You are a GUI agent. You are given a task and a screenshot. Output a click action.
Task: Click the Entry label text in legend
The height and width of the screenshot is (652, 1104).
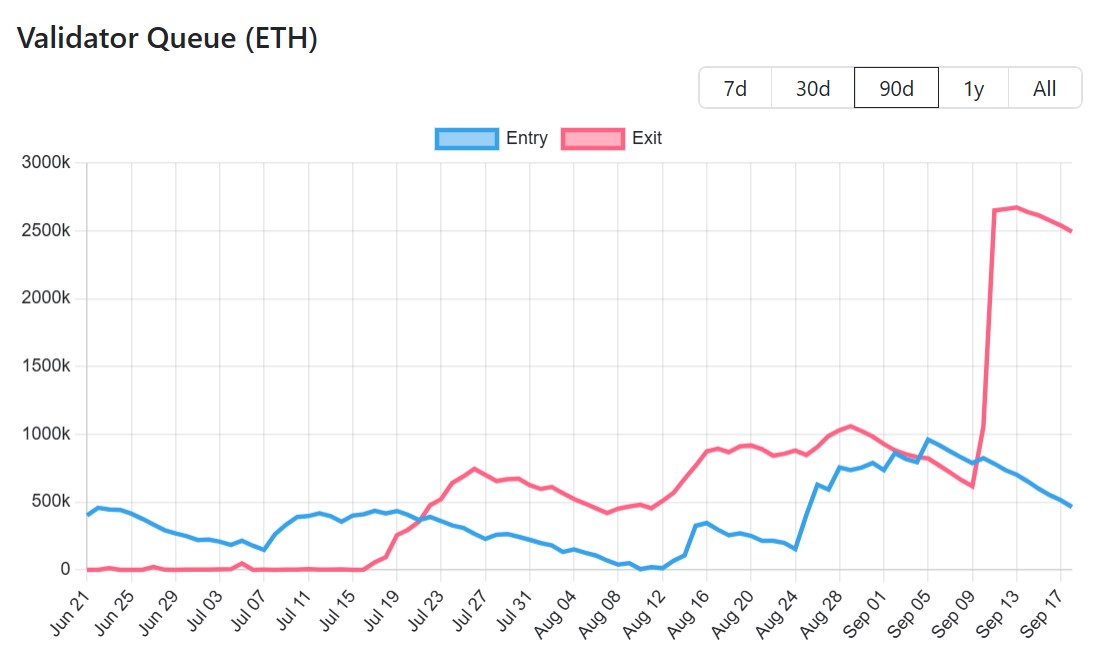(528, 138)
